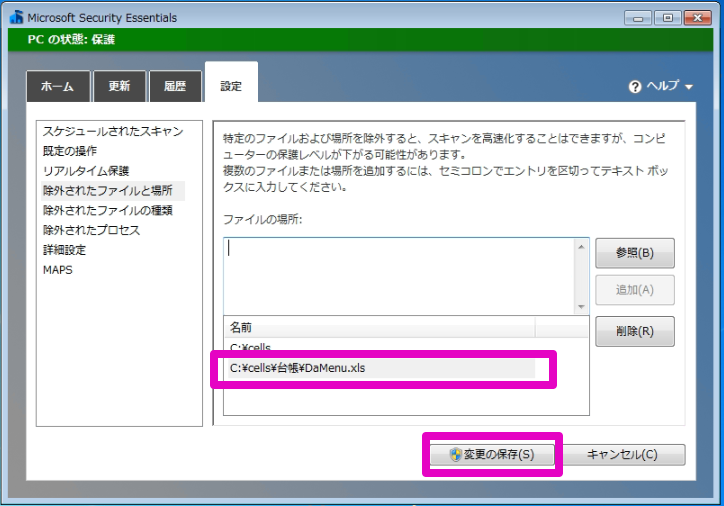This screenshot has width=724, height=506.
Task: Click the text box scroll up arrow
Action: pyautogui.click(x=582, y=247)
